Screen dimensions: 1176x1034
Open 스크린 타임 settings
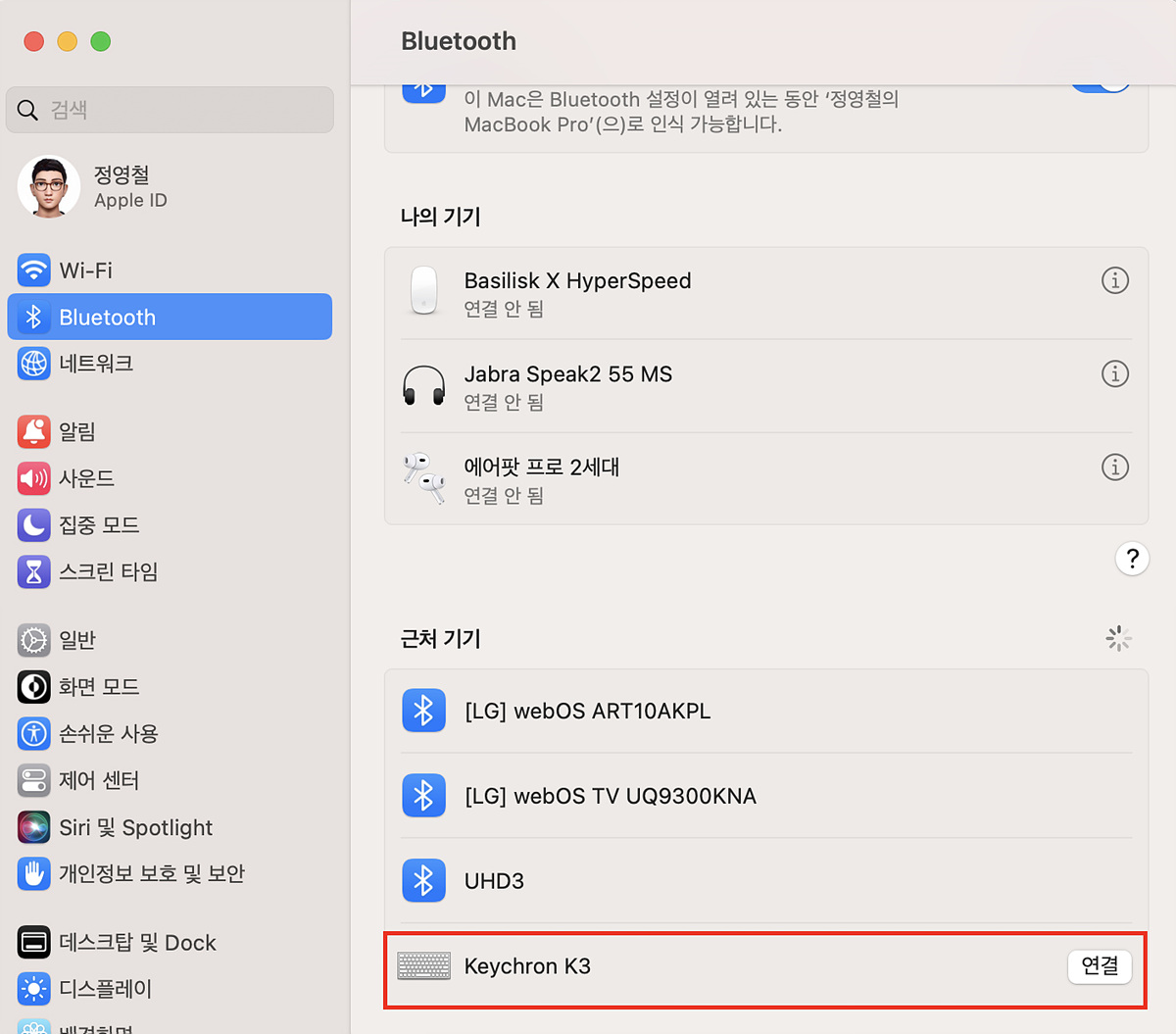click(x=170, y=571)
